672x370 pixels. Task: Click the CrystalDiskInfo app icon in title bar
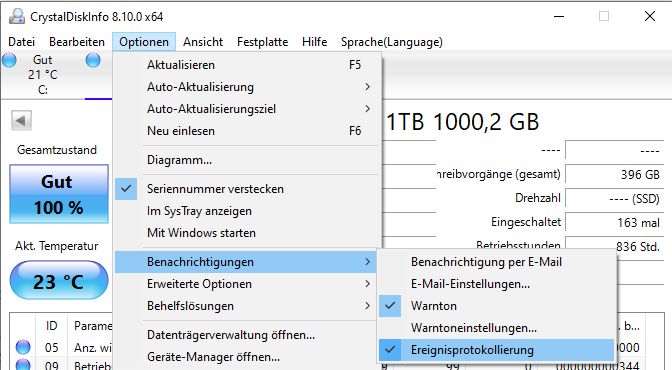click(17, 16)
